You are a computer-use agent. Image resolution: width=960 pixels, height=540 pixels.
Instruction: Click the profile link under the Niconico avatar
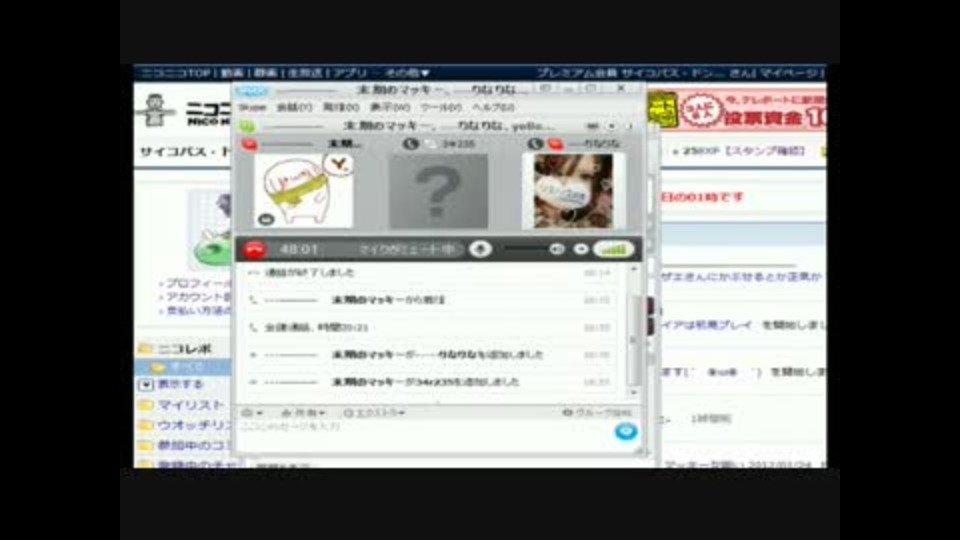click(x=197, y=284)
